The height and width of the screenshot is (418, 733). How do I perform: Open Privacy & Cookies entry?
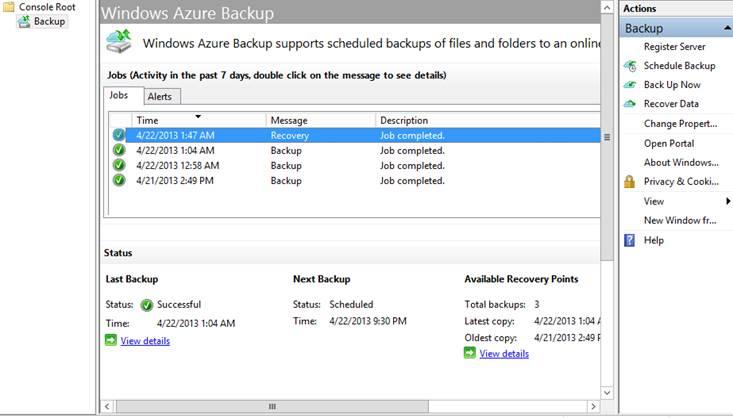click(681, 181)
